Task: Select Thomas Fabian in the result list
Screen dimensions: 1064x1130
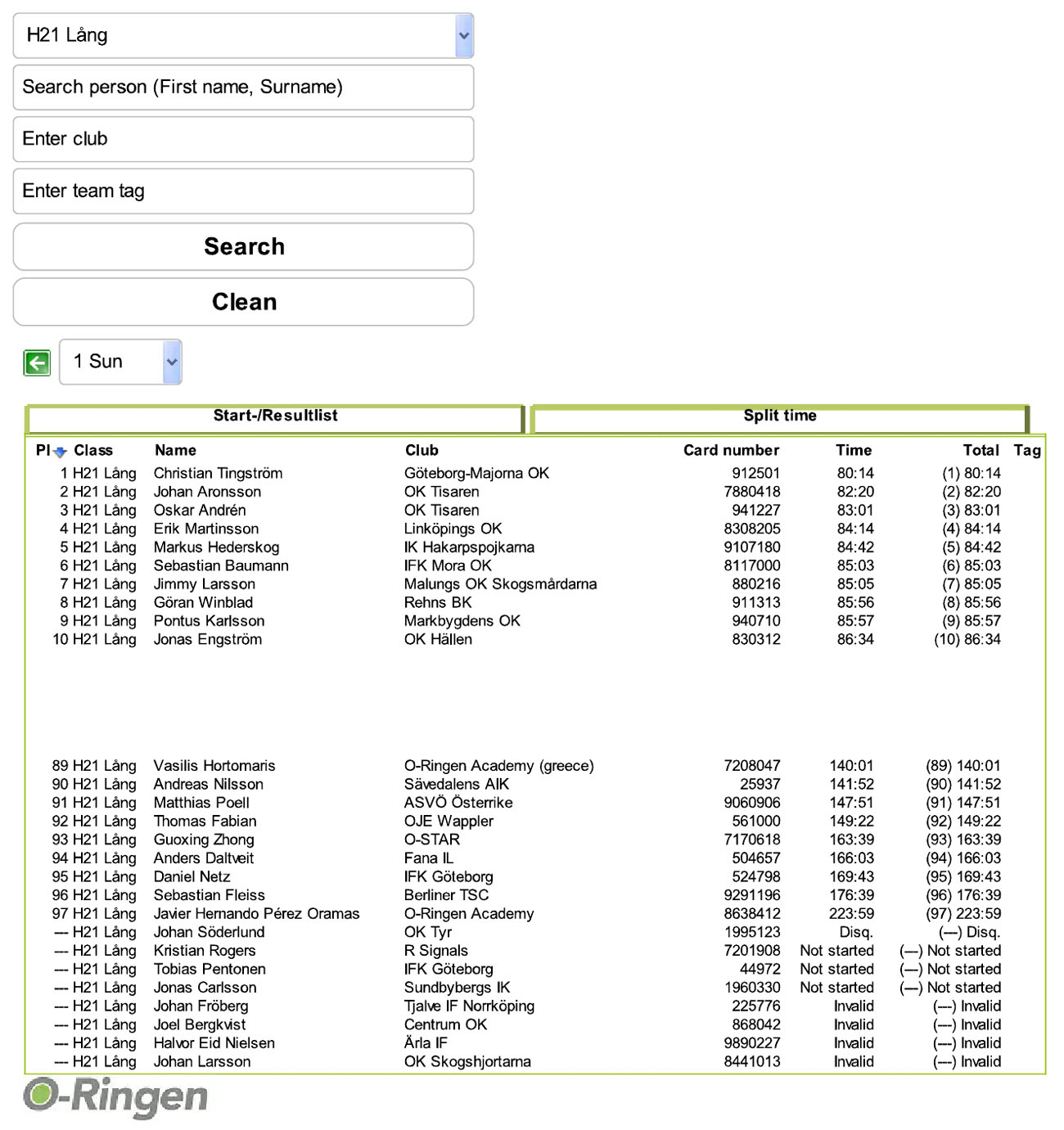Action: coord(205,821)
